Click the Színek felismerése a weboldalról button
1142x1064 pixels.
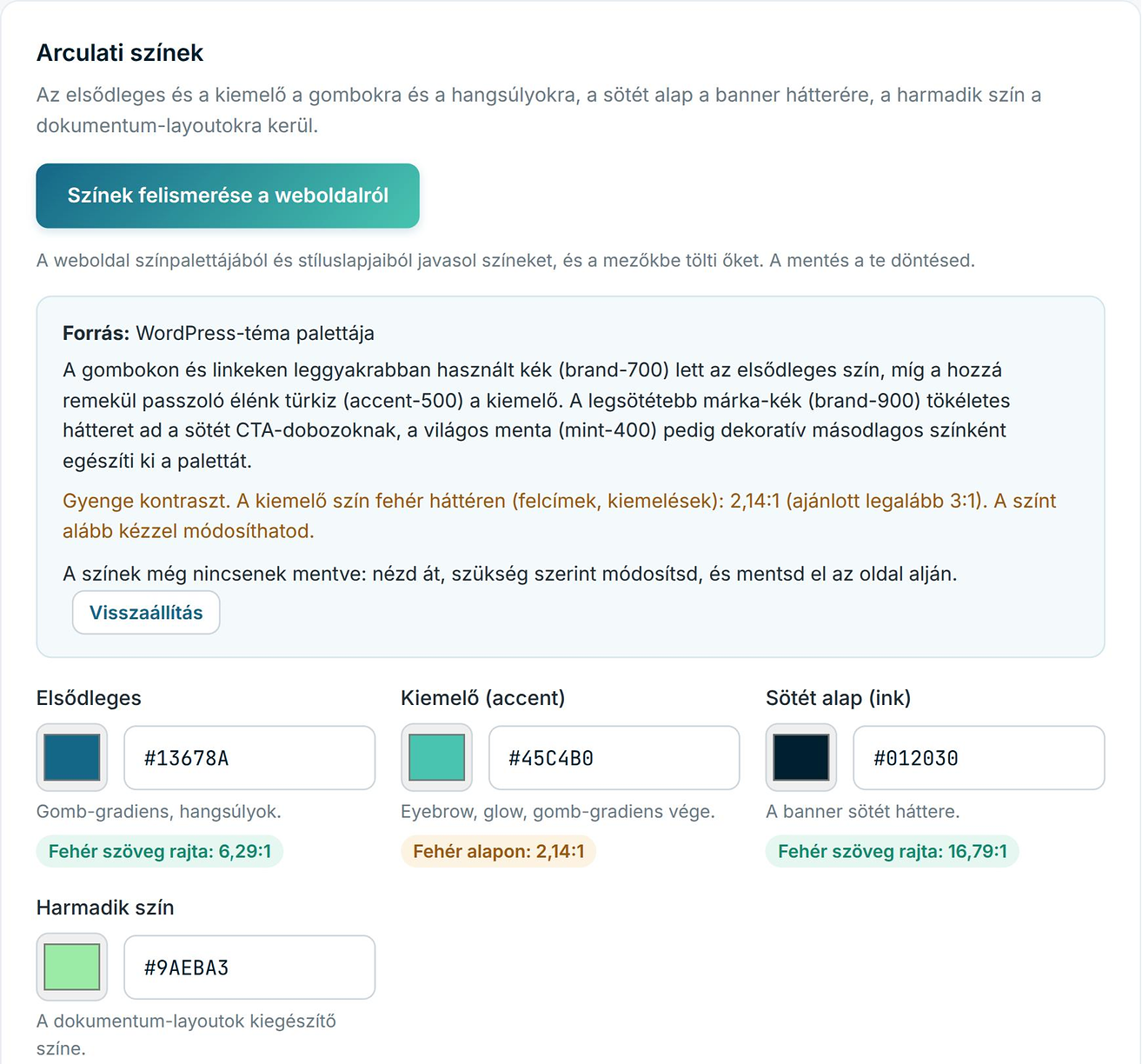point(228,196)
